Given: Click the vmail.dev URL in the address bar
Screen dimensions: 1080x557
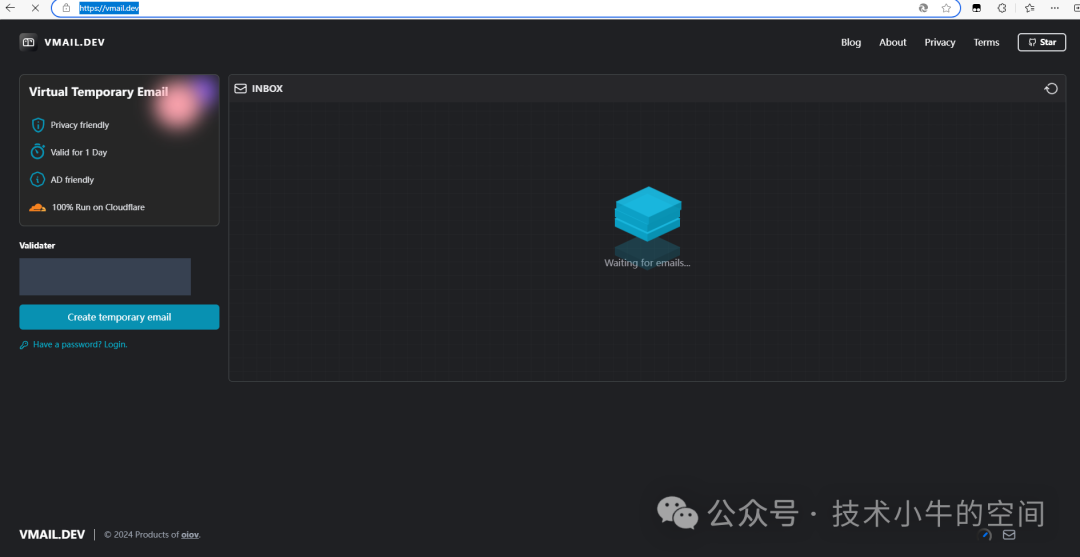Looking at the screenshot, I should tap(109, 8).
